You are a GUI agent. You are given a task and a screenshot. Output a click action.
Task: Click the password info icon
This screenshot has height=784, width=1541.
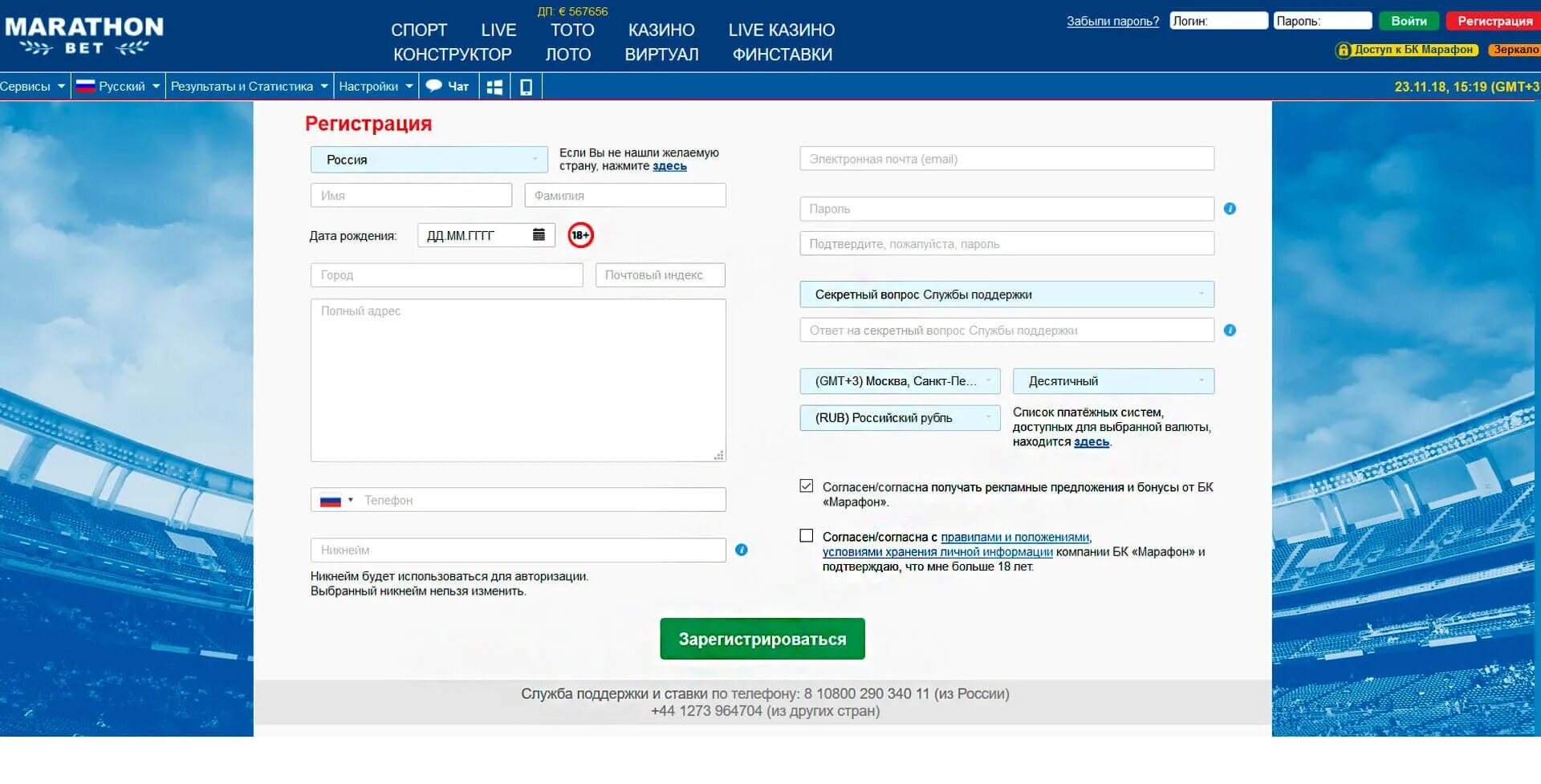point(1230,209)
